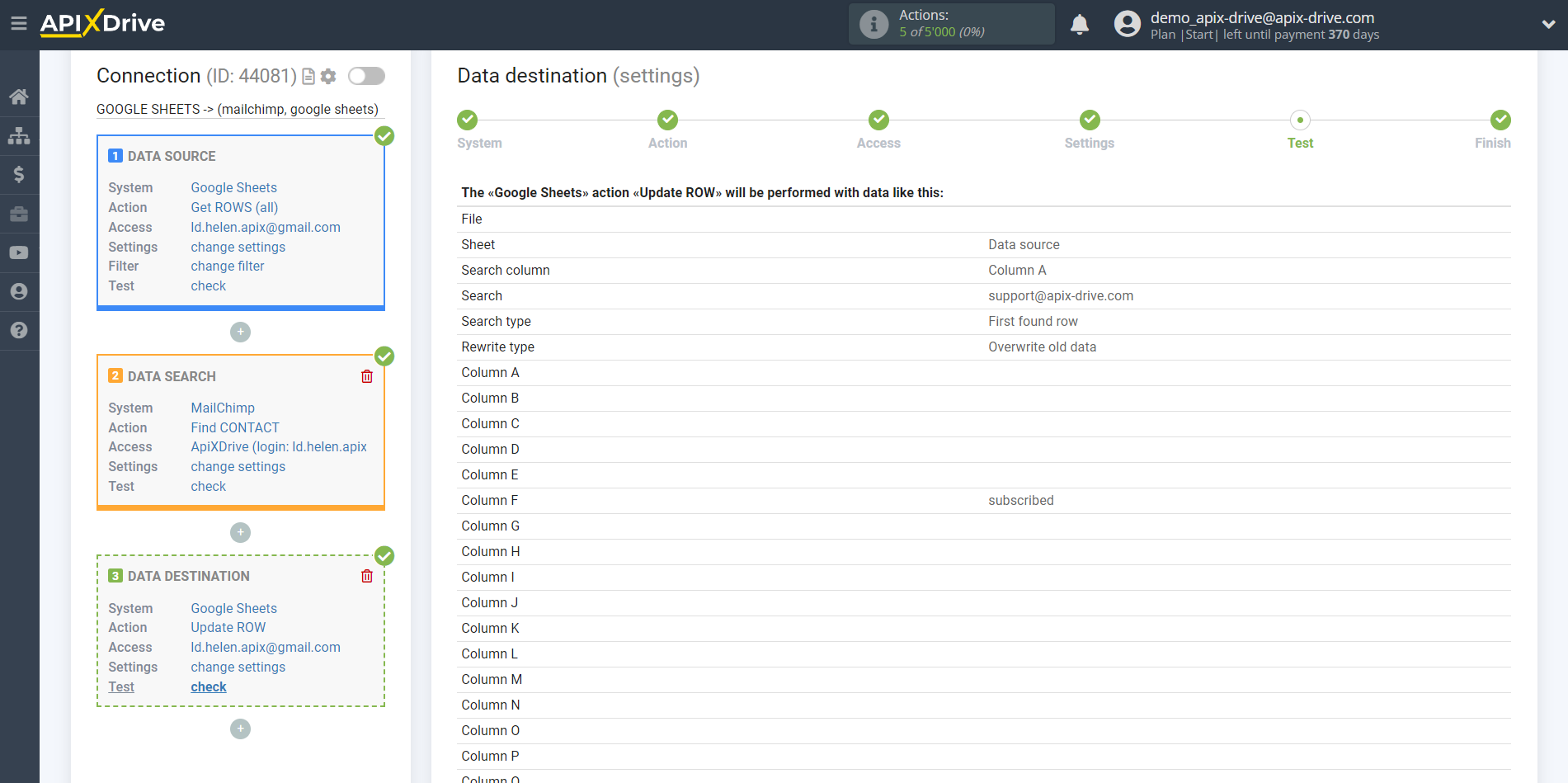Click 'First found row' value
This screenshot has height=783, width=1568.
point(1033,321)
